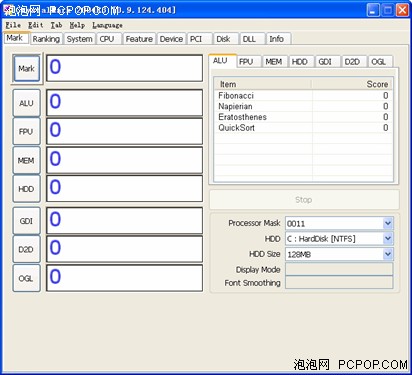This screenshot has height=375, width=412.
Task: Select the top-level Mark tab
Action: (x=15, y=38)
